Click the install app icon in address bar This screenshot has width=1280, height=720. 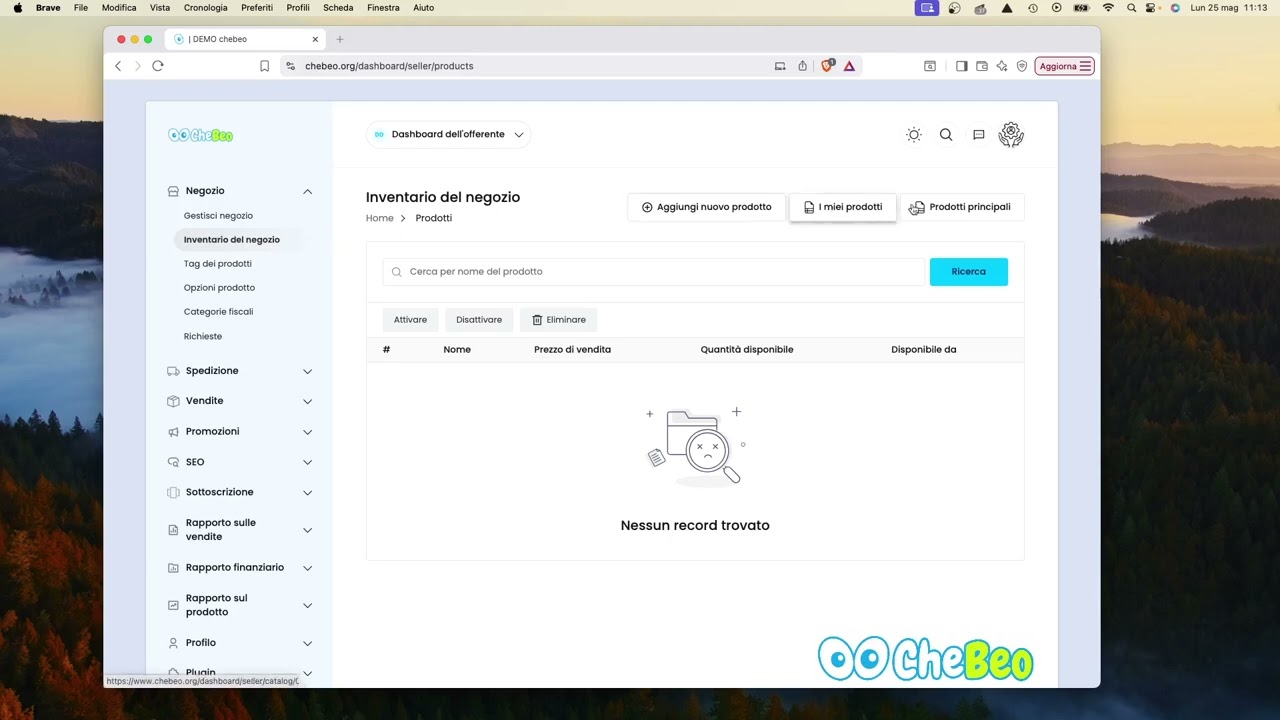point(780,66)
